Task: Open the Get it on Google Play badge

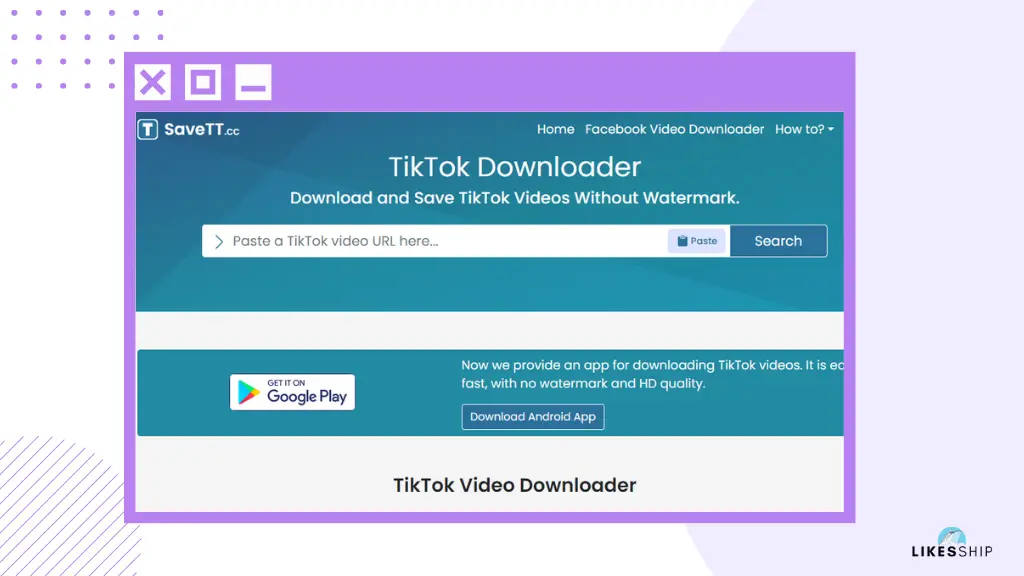Action: [292, 392]
